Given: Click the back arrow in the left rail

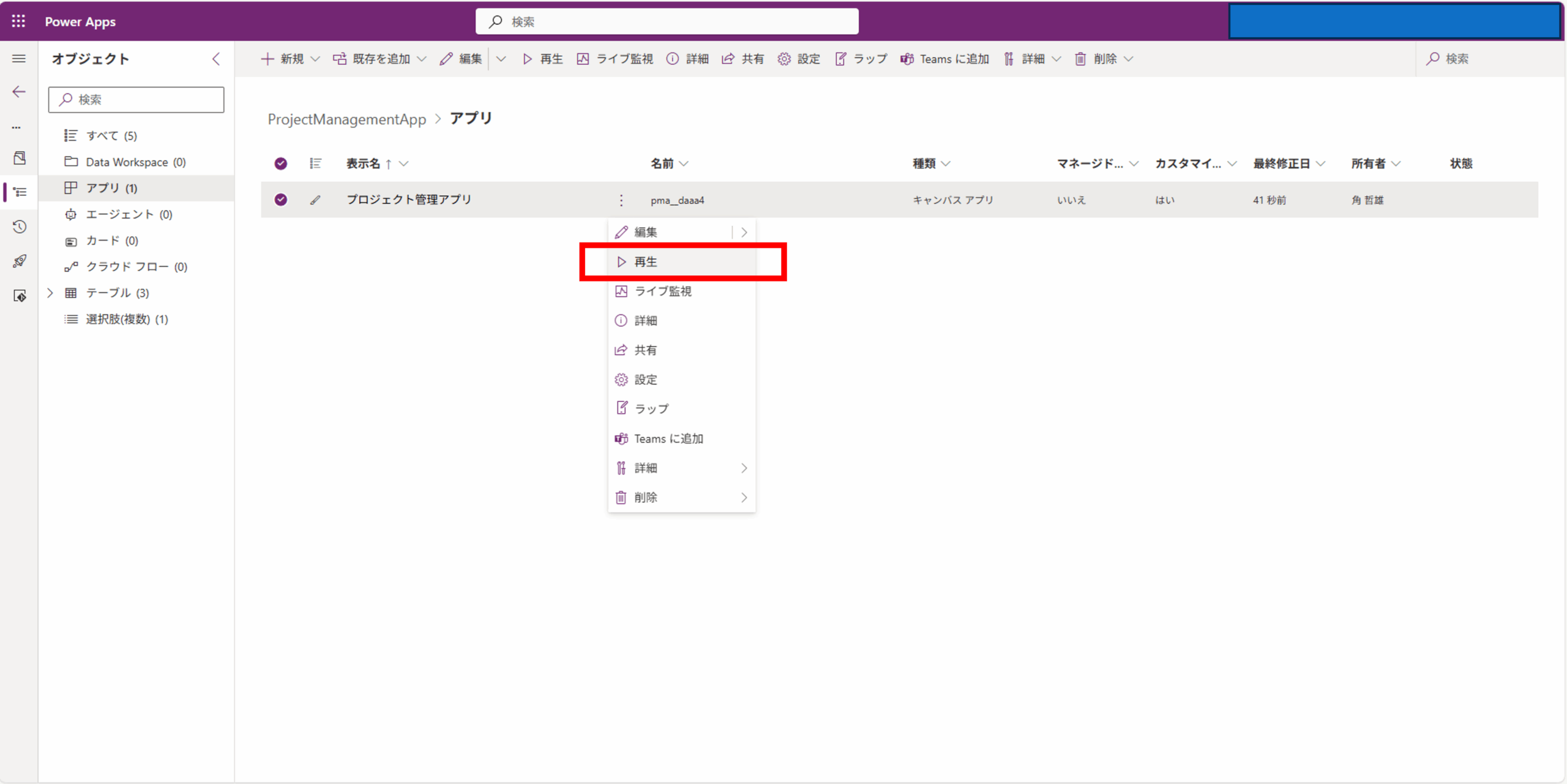Looking at the screenshot, I should [19, 92].
